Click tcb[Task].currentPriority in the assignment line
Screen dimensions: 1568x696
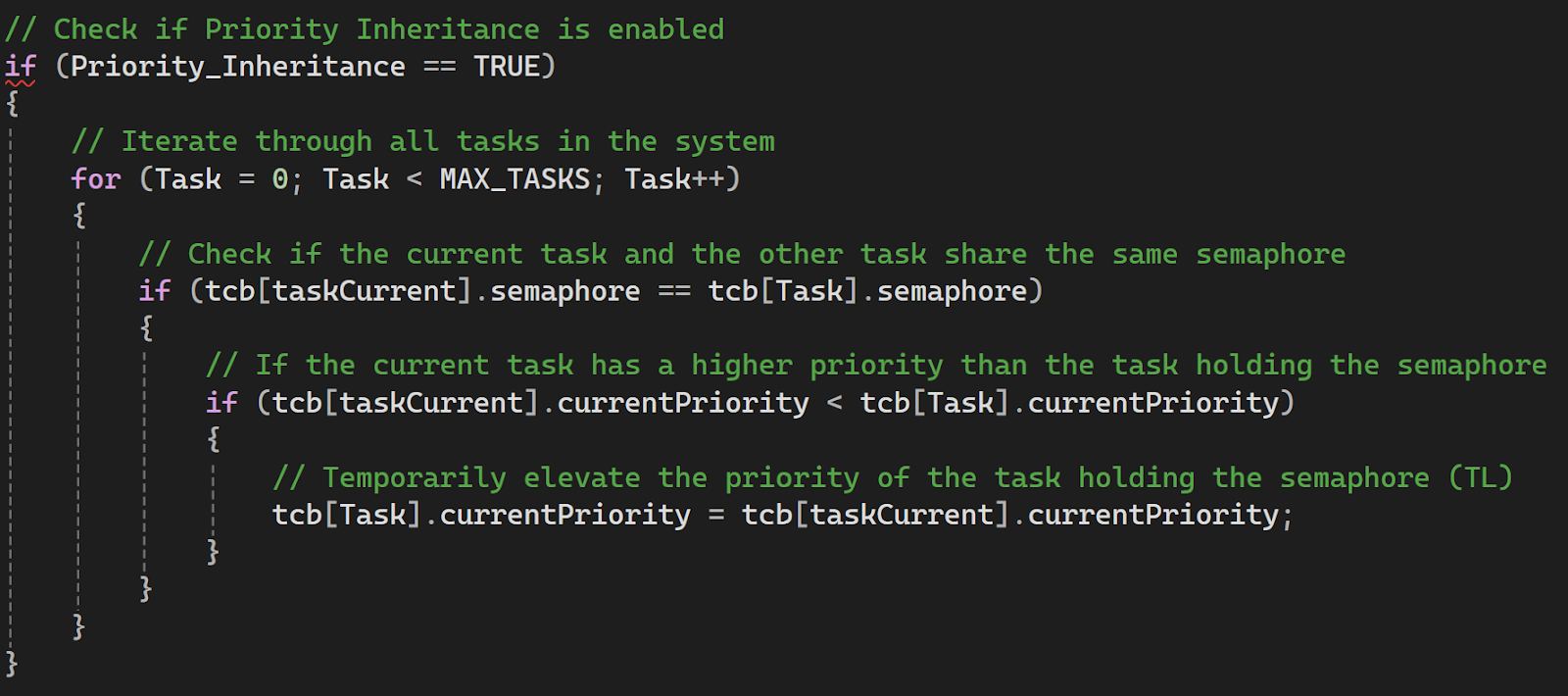pyautogui.click(x=481, y=516)
